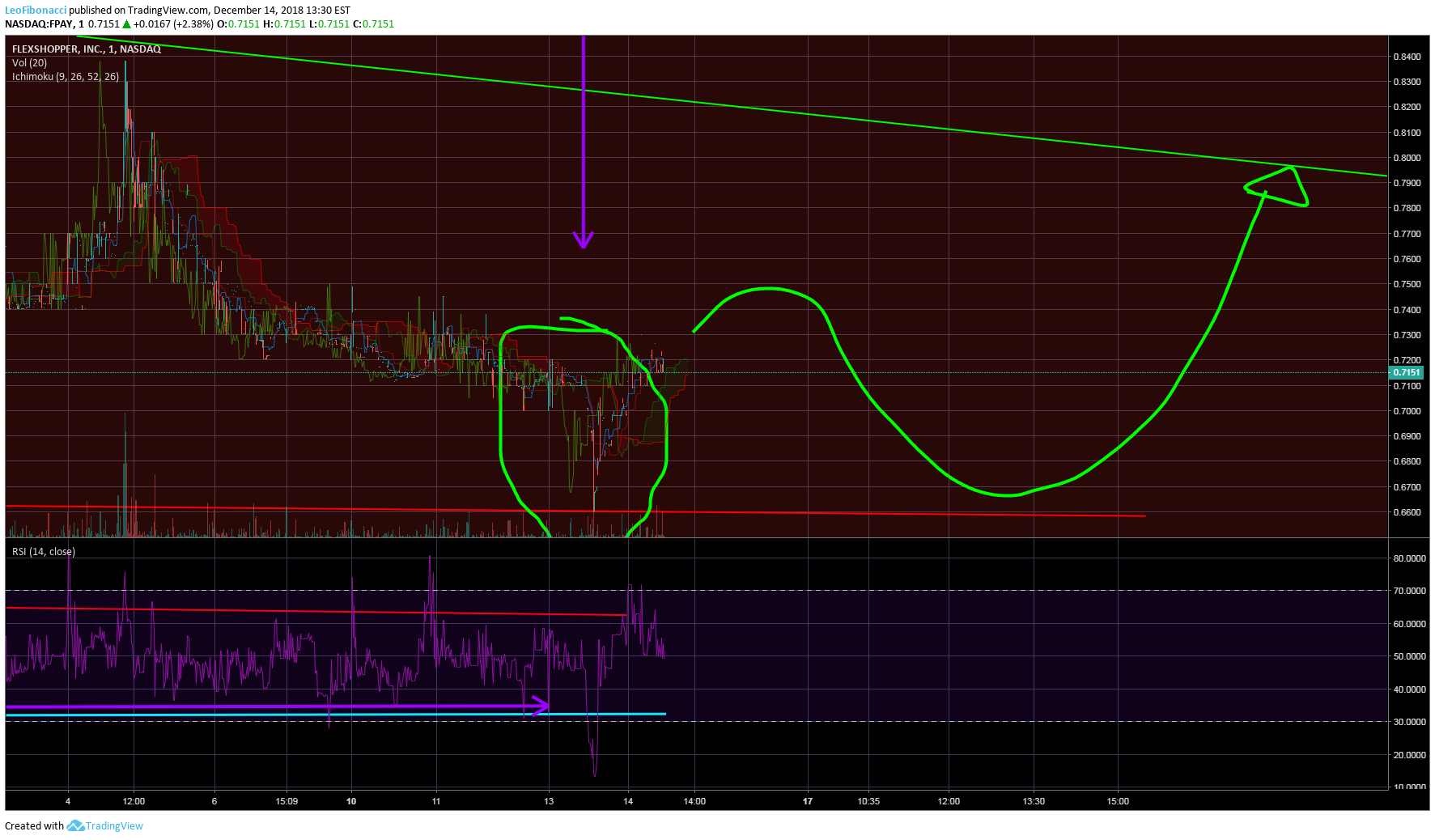Click the bold date label 17
Screen dimensions: 1435x840
click(x=808, y=801)
